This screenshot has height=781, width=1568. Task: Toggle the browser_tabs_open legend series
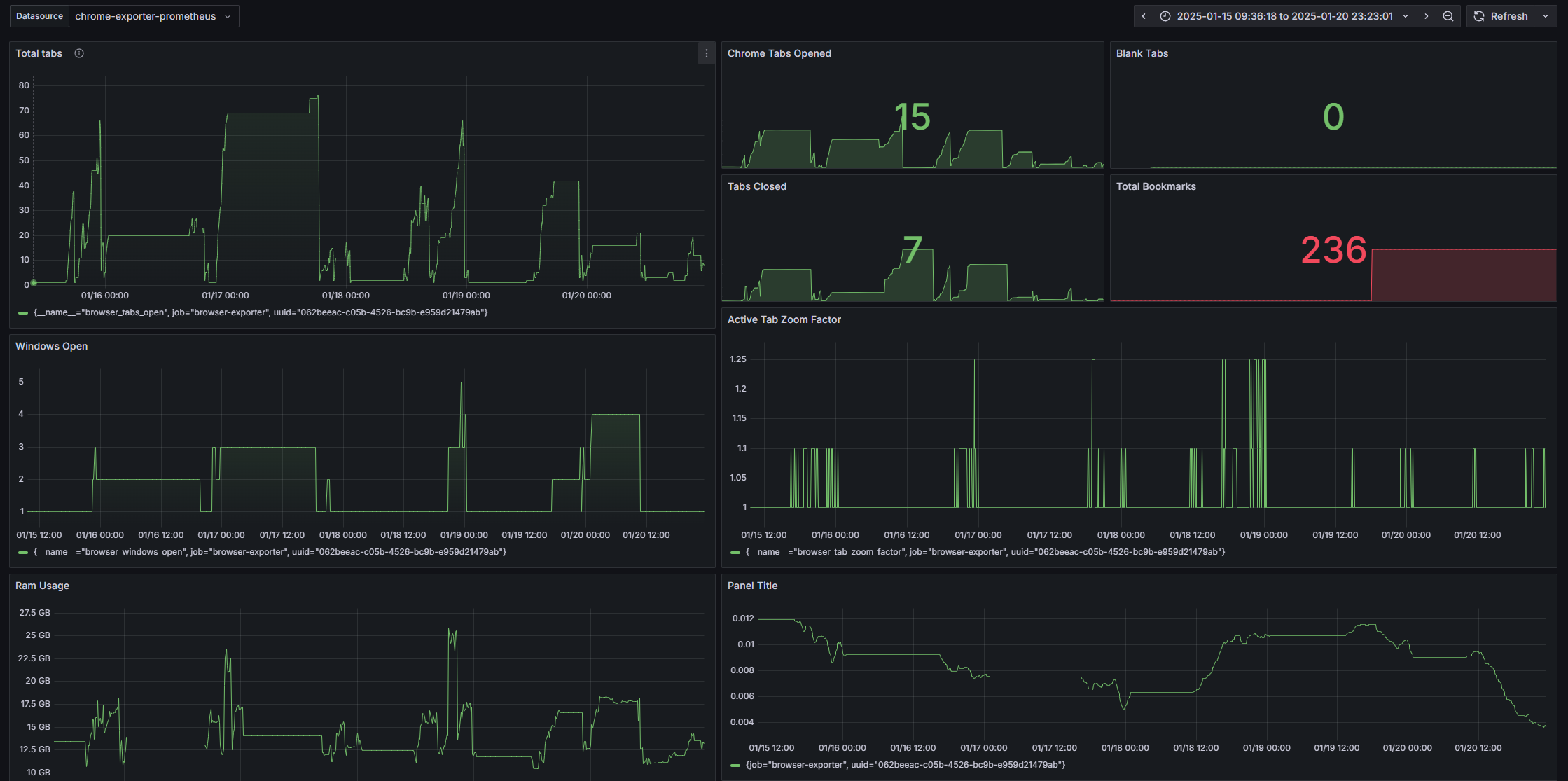260,312
